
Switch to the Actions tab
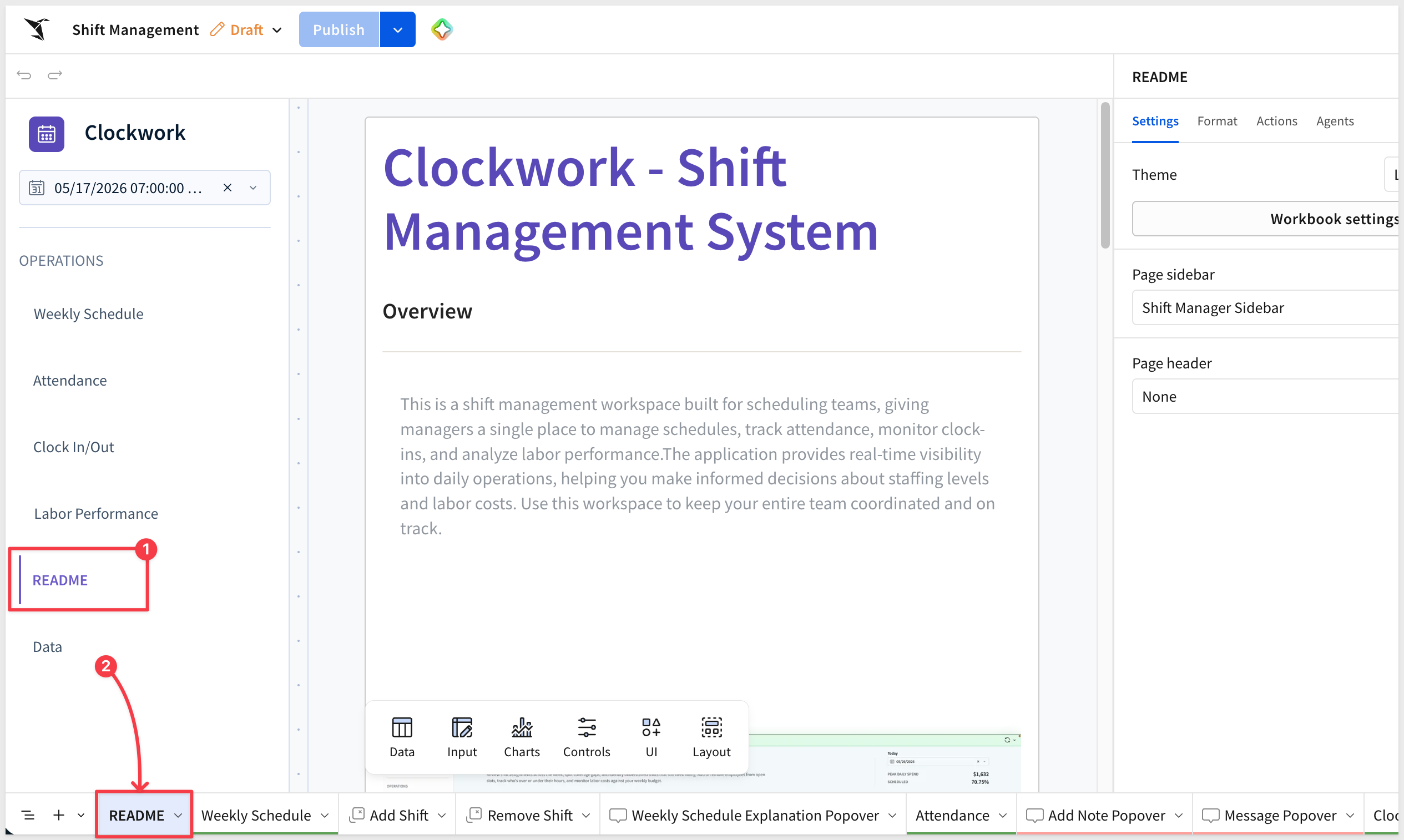(x=1276, y=121)
